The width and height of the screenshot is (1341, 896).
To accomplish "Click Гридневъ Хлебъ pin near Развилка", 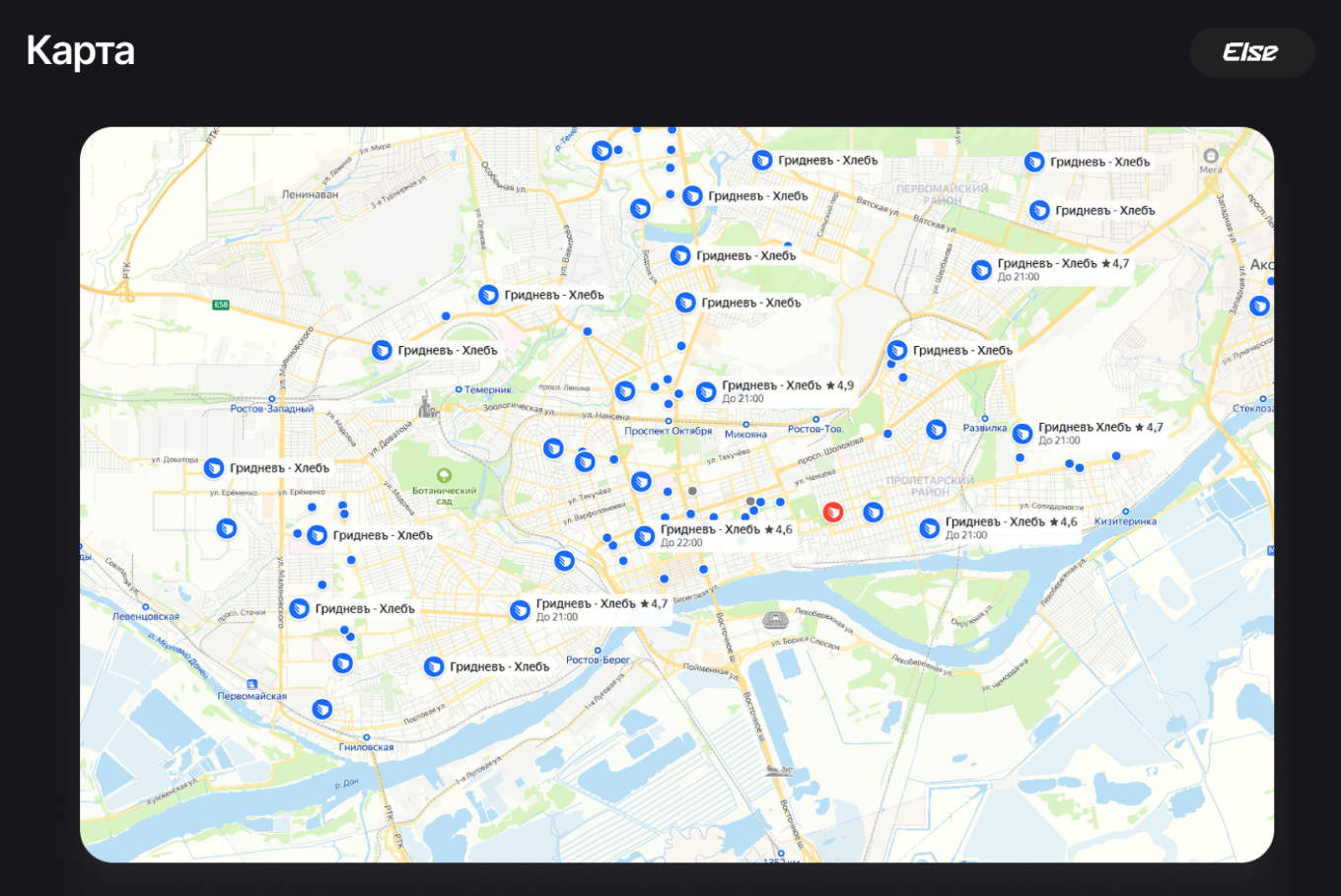I will click(1023, 434).
